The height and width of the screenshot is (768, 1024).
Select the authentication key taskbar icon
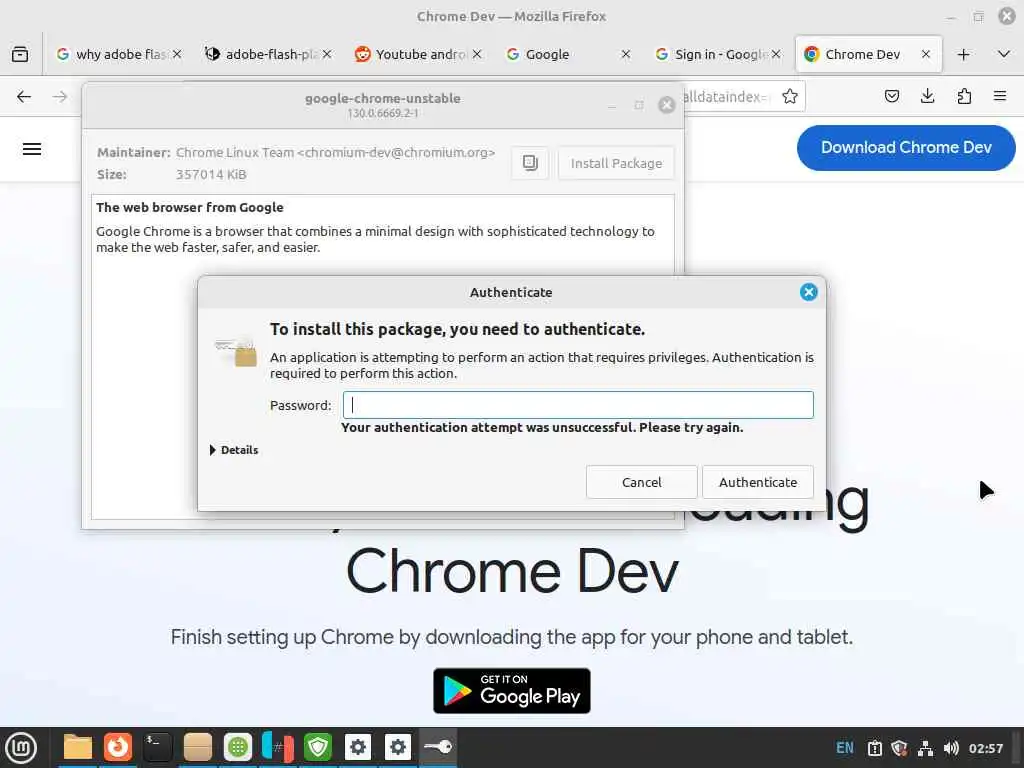click(438, 747)
